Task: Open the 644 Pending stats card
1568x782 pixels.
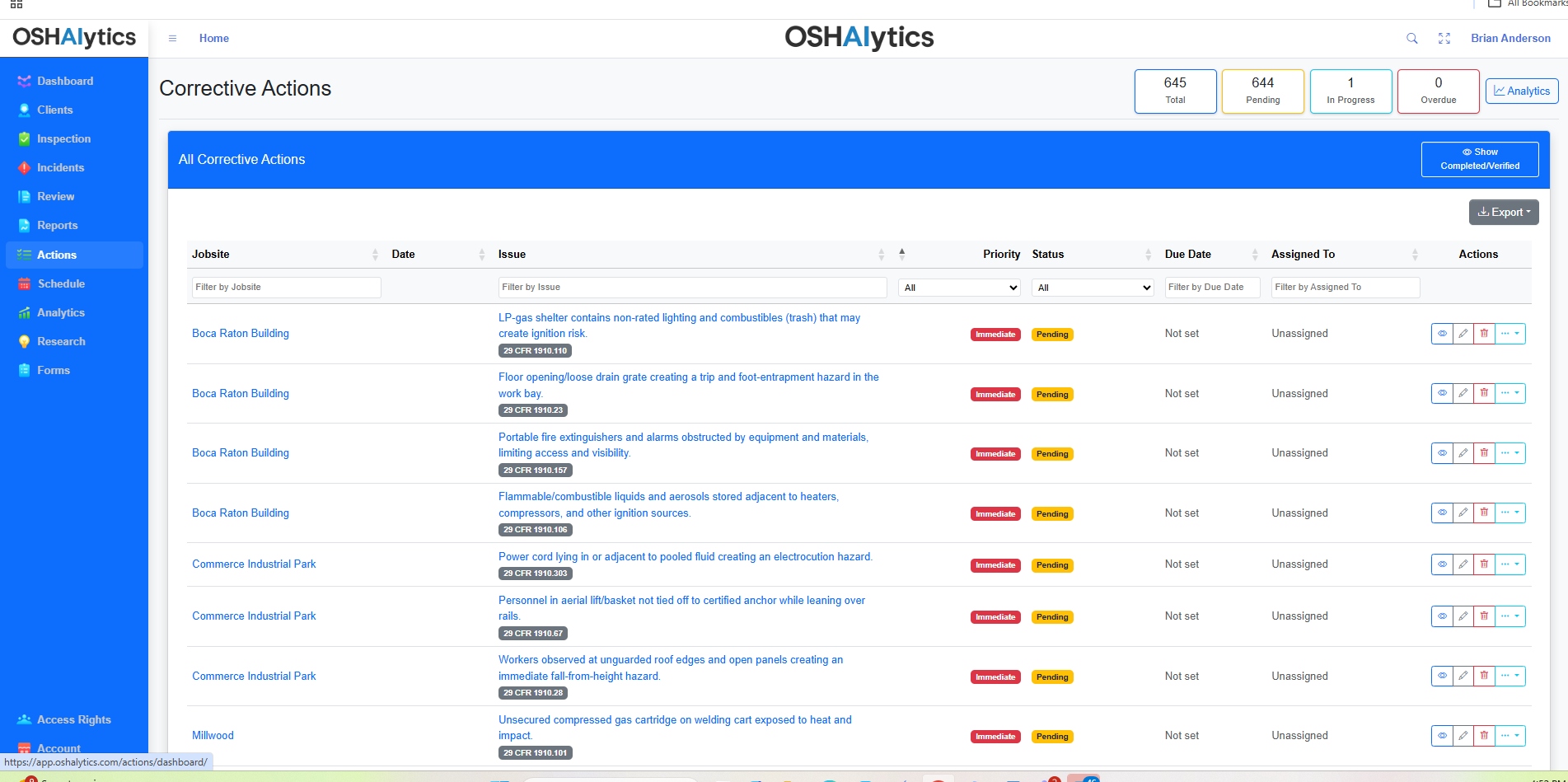Action: pyautogui.click(x=1262, y=91)
